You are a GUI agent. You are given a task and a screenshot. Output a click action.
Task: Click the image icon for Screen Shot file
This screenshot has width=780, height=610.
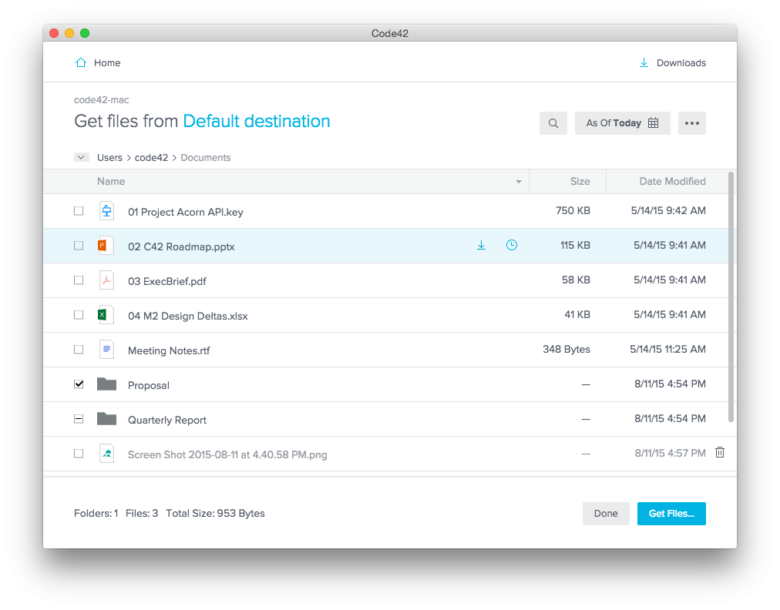pos(106,453)
